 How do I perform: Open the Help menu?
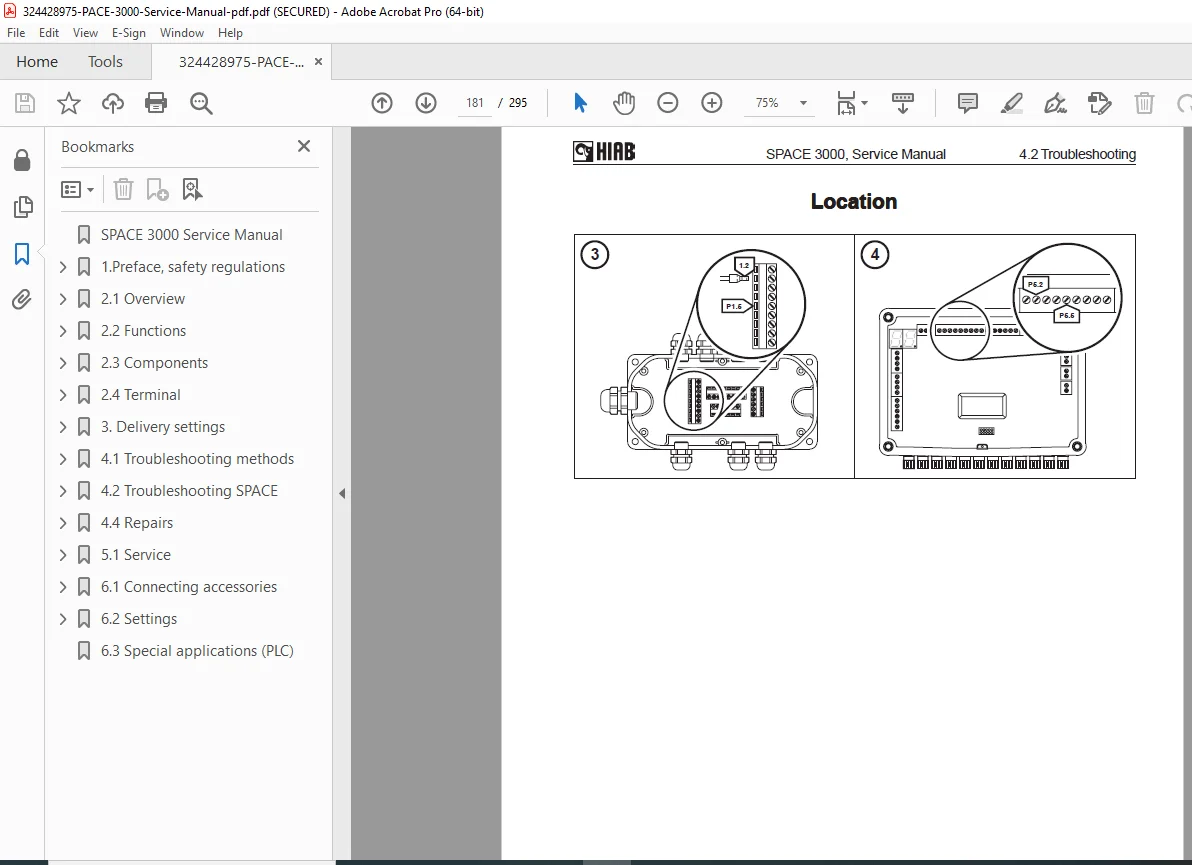tap(230, 33)
